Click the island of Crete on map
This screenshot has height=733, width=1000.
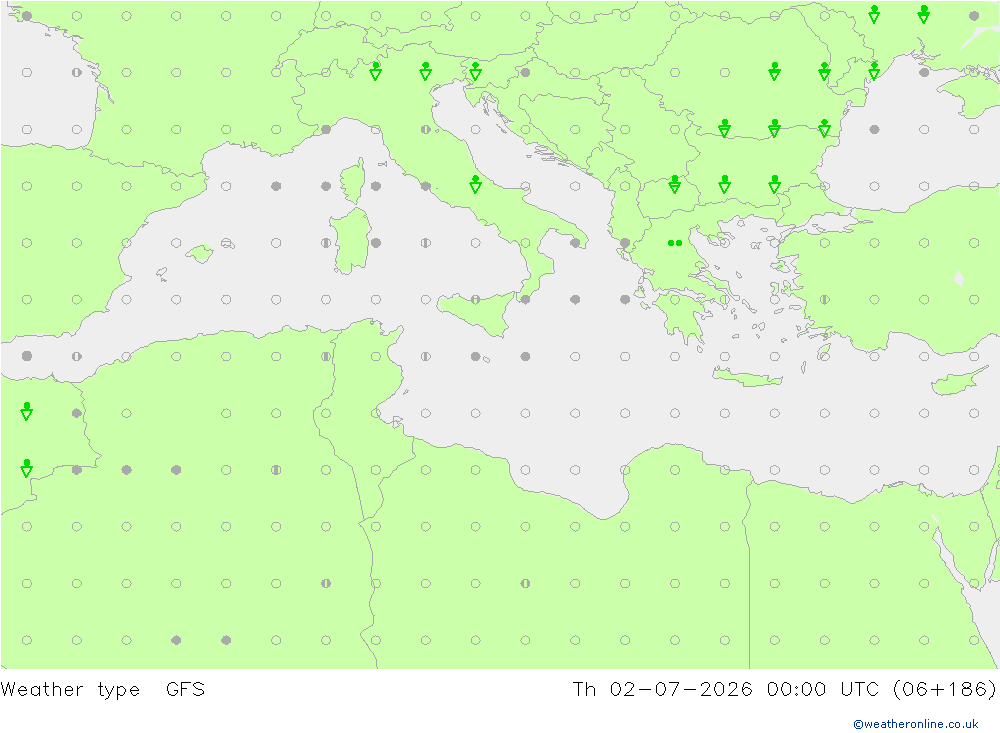[747, 378]
